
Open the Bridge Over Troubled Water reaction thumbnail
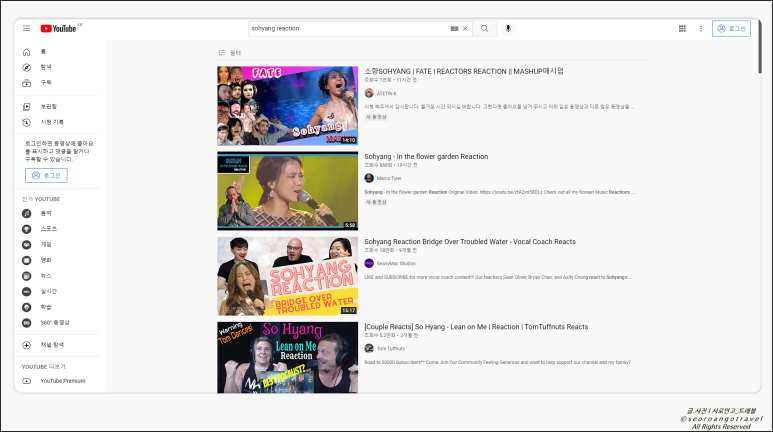pos(287,276)
